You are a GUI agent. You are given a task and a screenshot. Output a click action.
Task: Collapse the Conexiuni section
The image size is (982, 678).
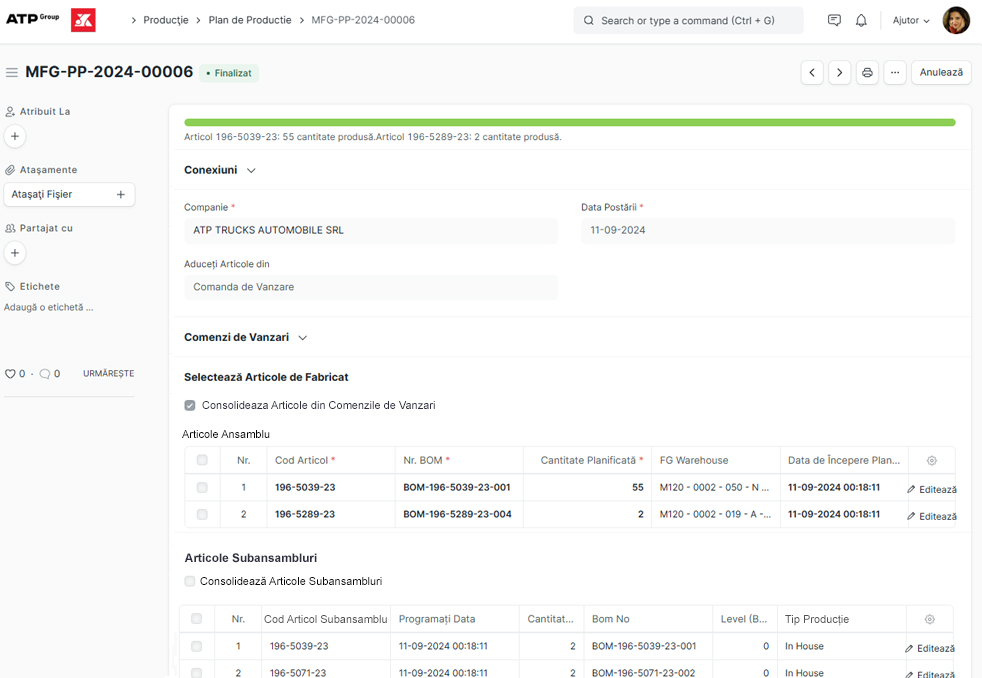point(249,170)
